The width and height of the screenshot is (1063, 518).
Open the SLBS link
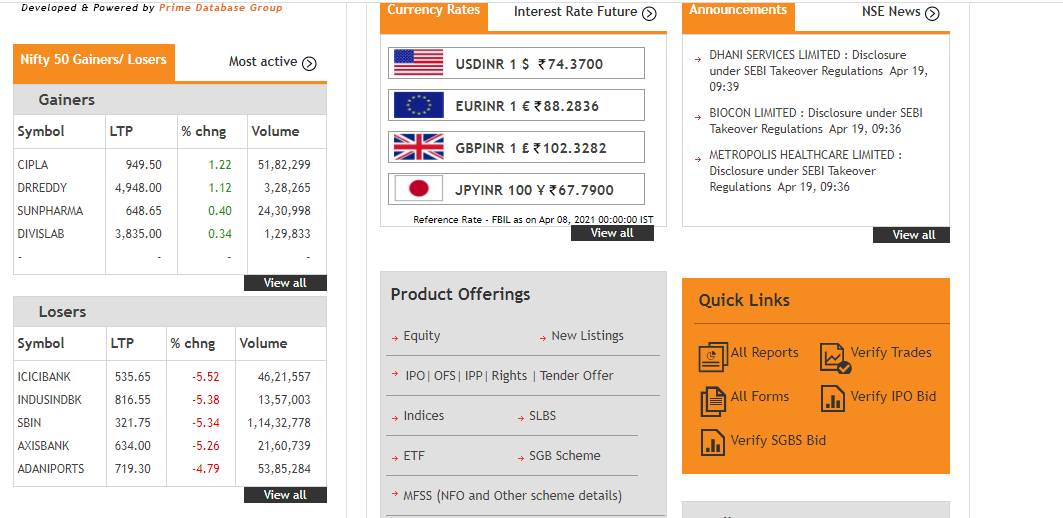pos(542,416)
